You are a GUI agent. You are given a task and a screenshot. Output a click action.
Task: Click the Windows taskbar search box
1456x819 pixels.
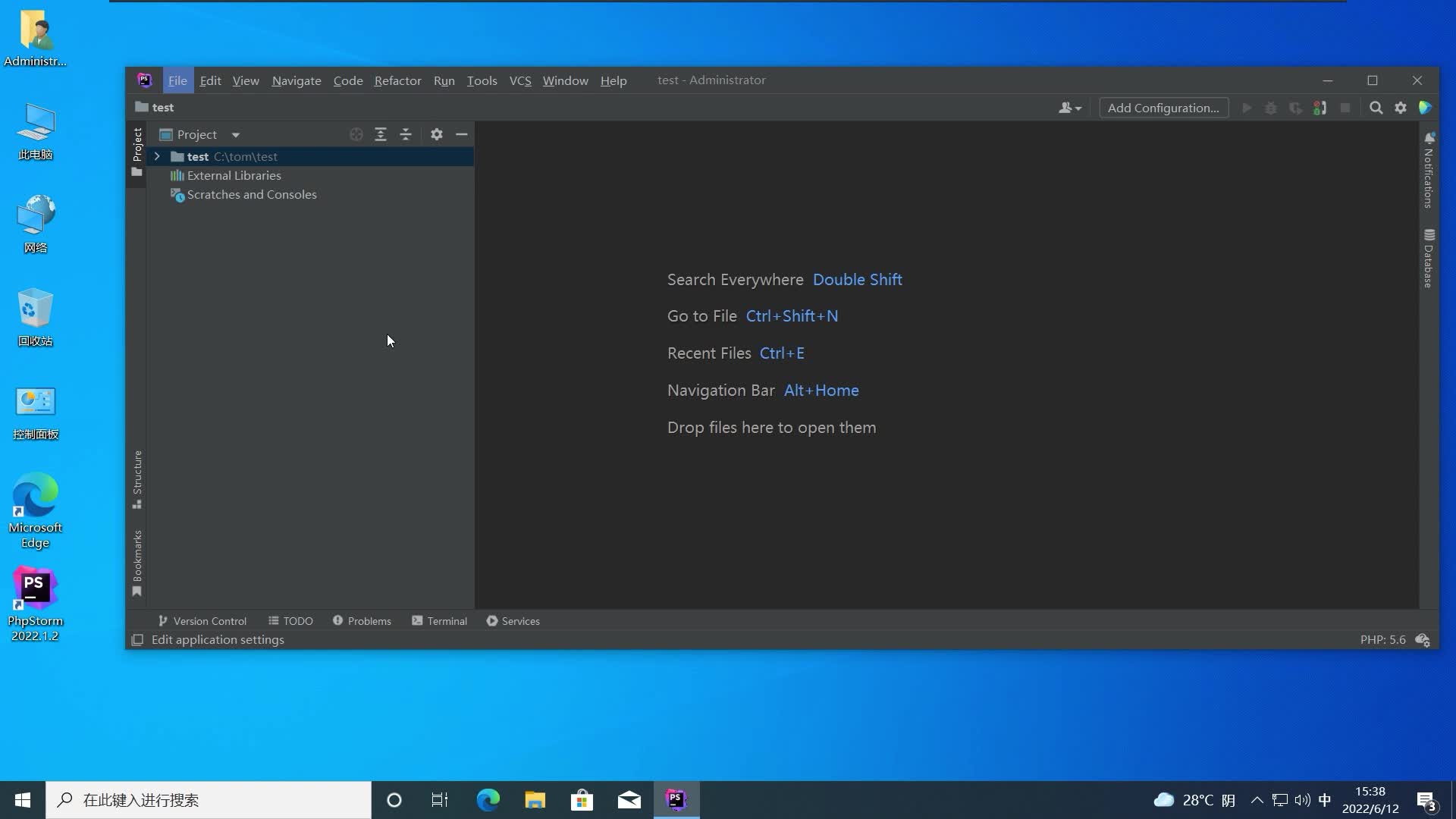[209, 799]
